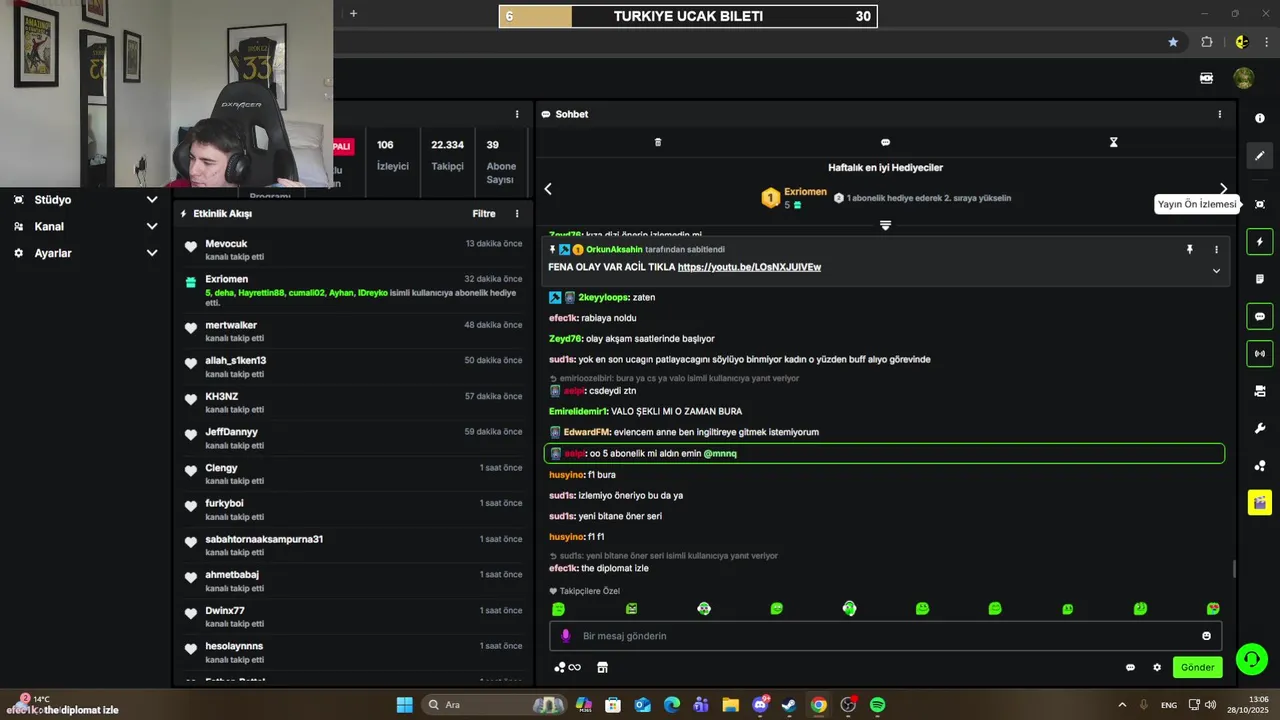Open pinned message three-dot options
This screenshot has width=1280, height=720.
[x=1216, y=249]
